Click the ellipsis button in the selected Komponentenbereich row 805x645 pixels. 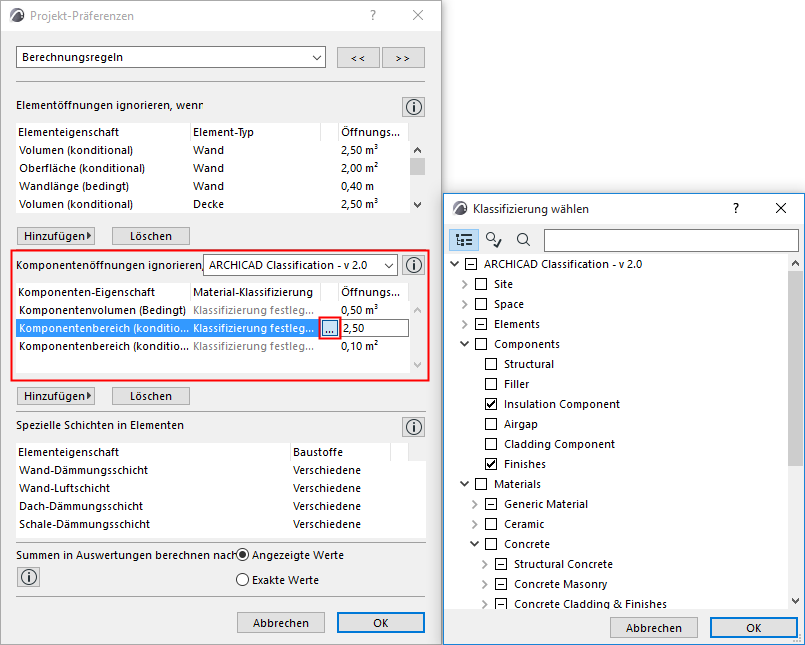coord(329,328)
